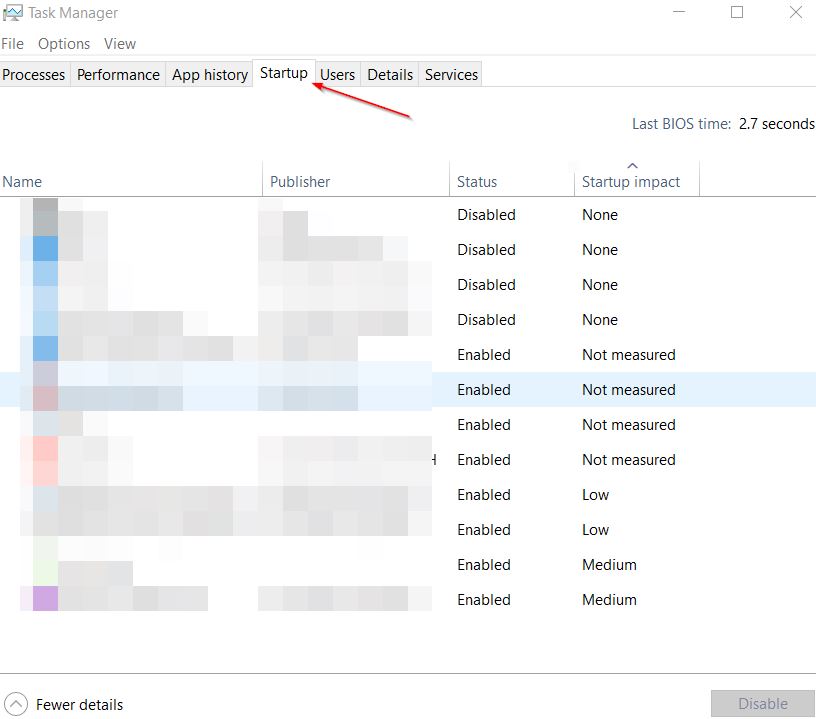This screenshot has height=719, width=816.
Task: Click the purple app icon in the last row
Action: (x=45, y=598)
